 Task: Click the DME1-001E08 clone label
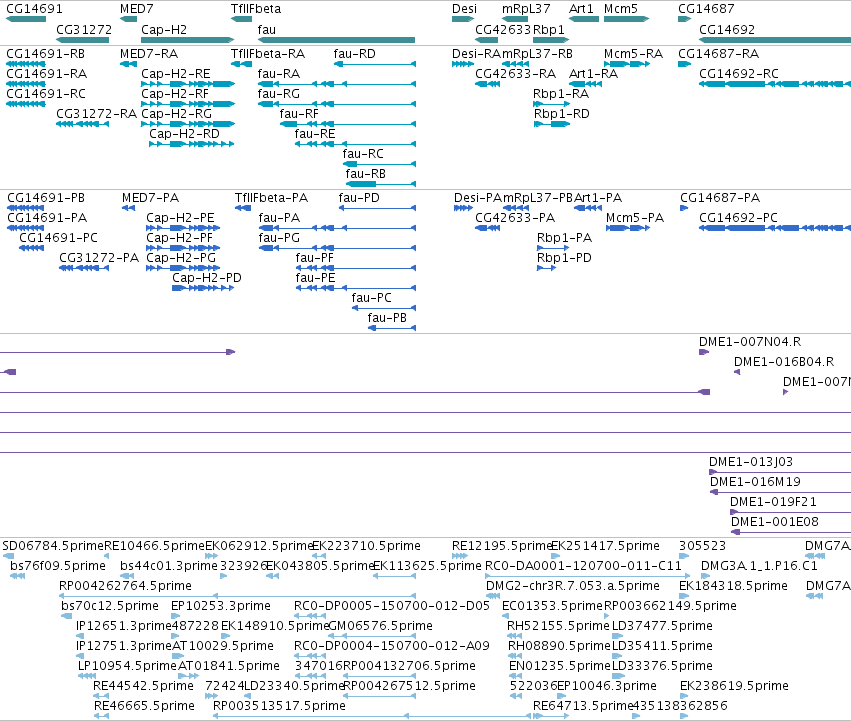[x=774, y=522]
